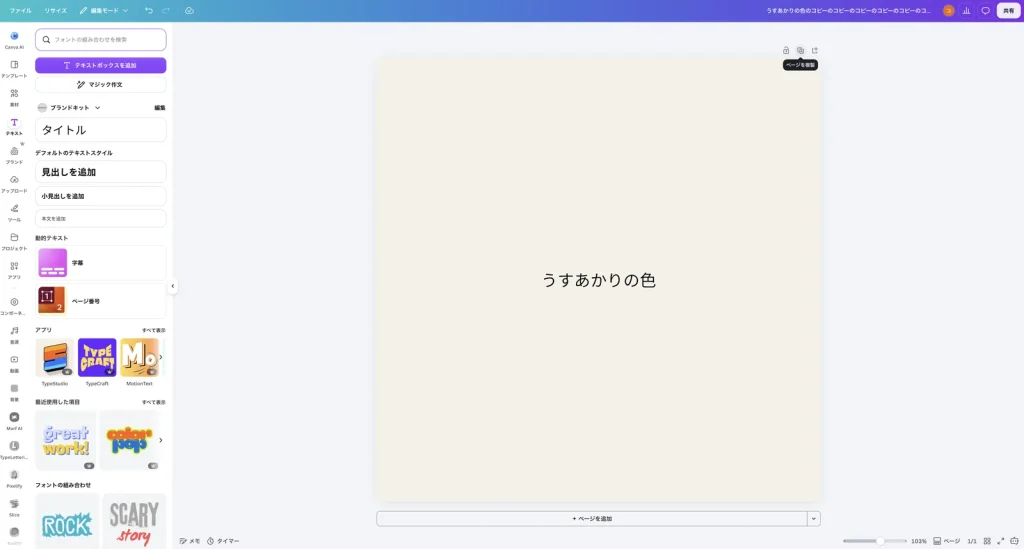The image size is (1024, 549).
Task: Collapse the side panel with the arrow handle
Action: [x=172, y=286]
